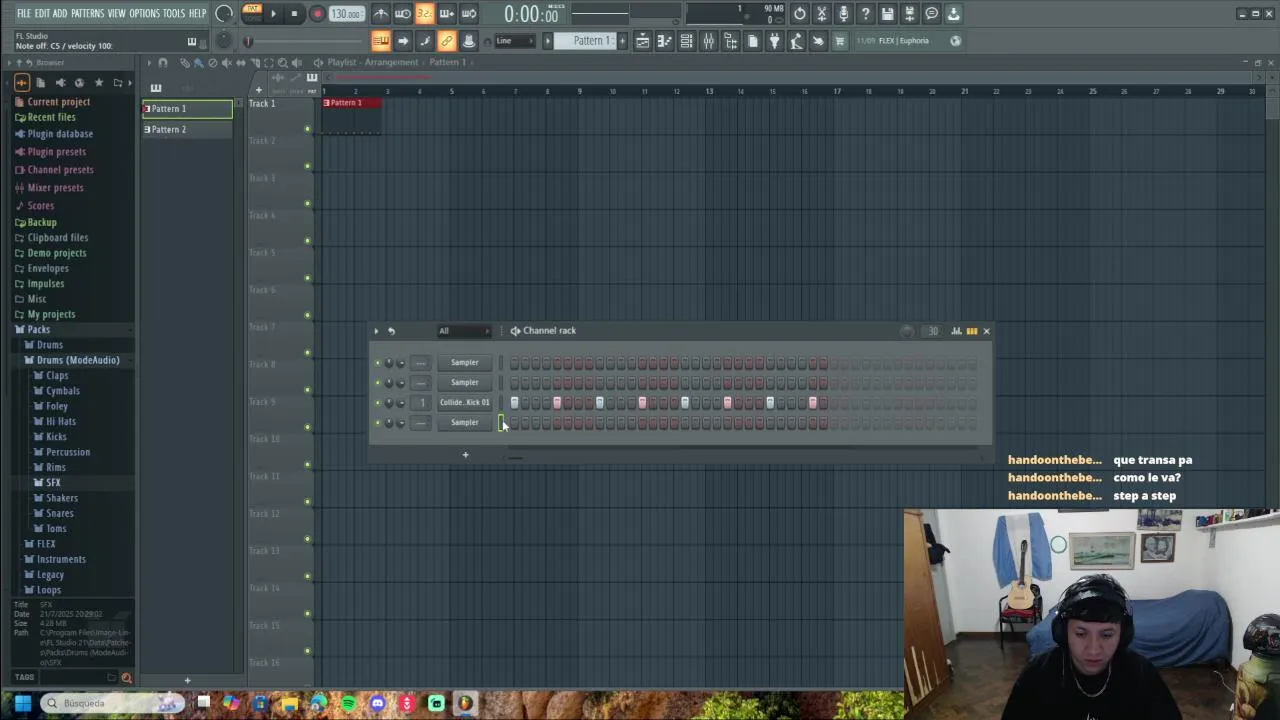Select Pattern 2 in the pattern list
Viewport: 1280px width, 720px height.
point(187,130)
